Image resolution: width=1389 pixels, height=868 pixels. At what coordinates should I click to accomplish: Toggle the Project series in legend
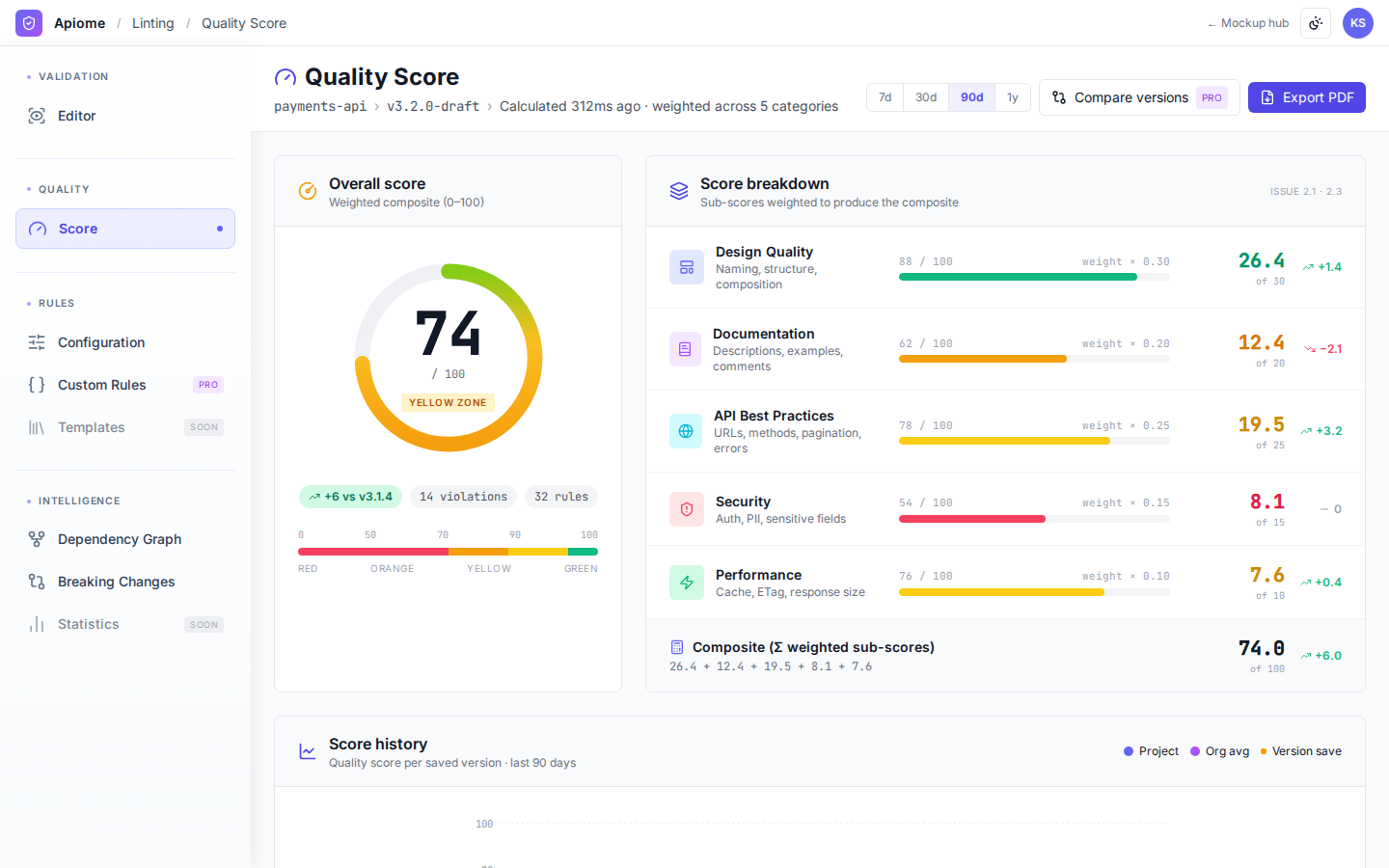pyautogui.click(x=1151, y=751)
